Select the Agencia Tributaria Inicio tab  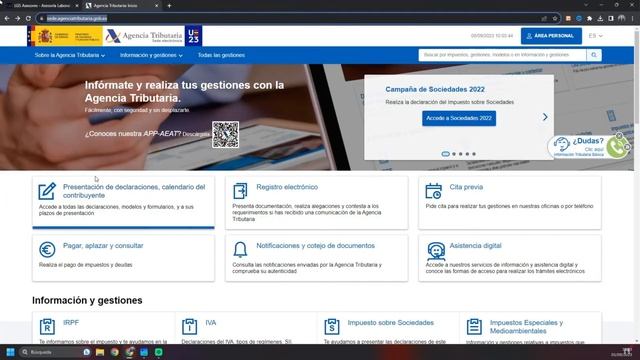pyautogui.click(x=122, y=6)
